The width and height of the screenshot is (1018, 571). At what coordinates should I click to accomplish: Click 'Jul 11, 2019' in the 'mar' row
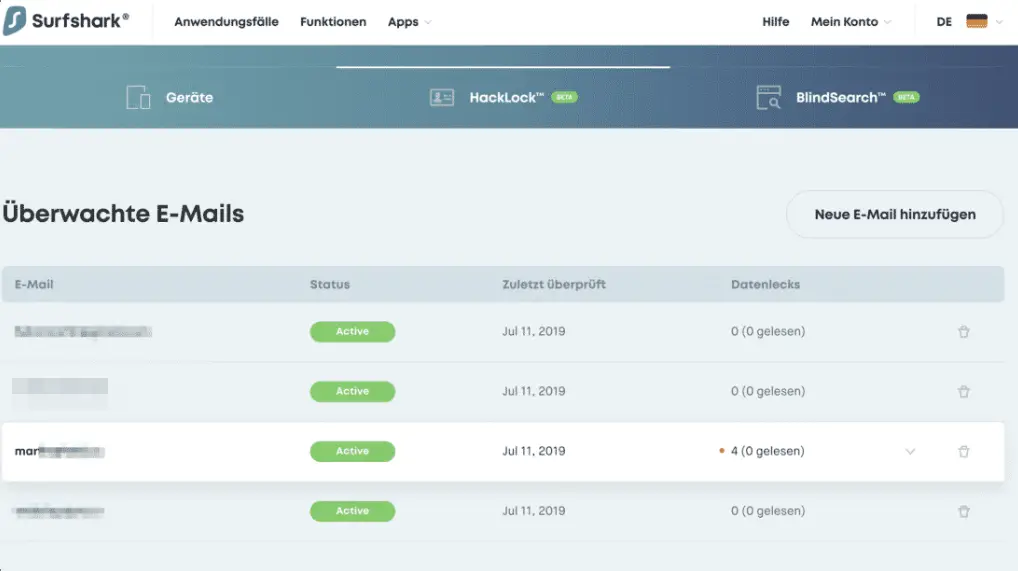pyautogui.click(x=534, y=451)
